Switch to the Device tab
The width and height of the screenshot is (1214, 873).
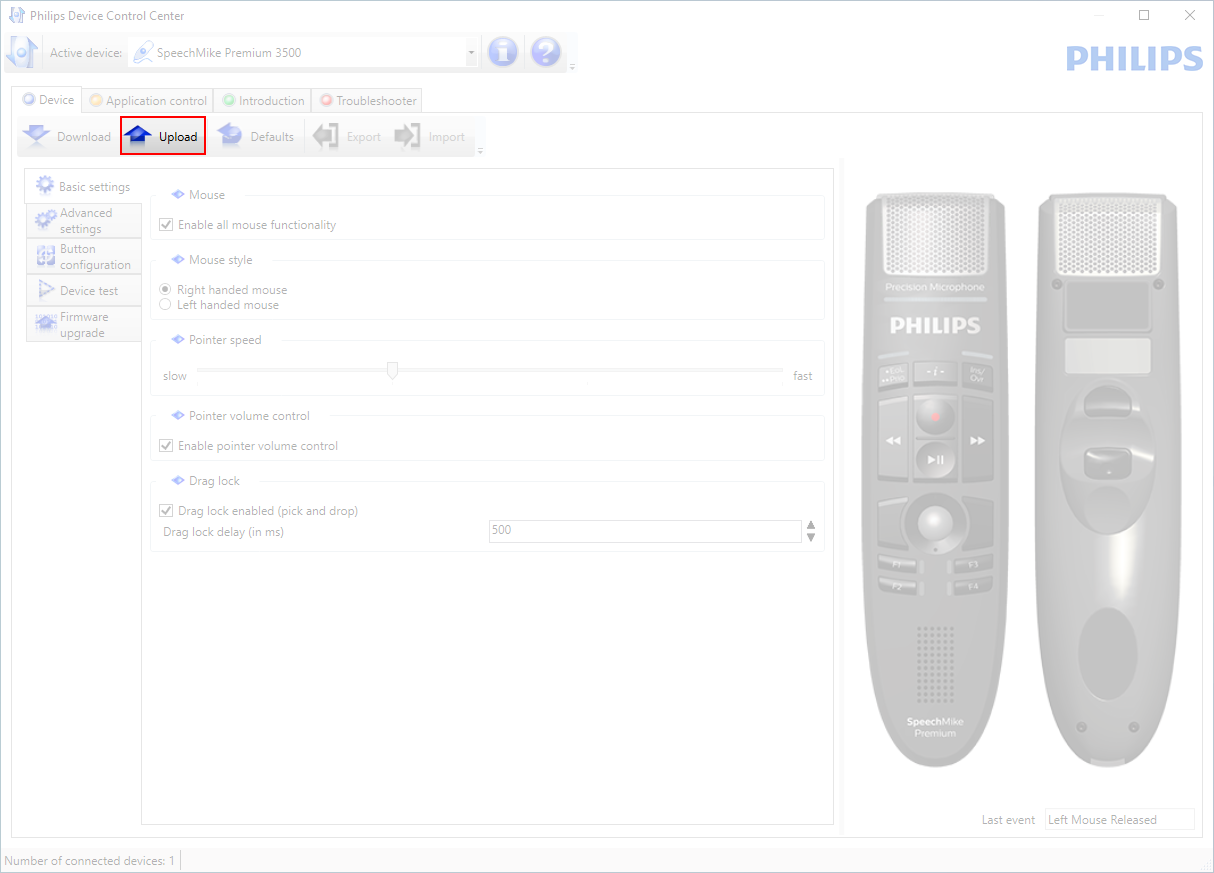point(48,100)
